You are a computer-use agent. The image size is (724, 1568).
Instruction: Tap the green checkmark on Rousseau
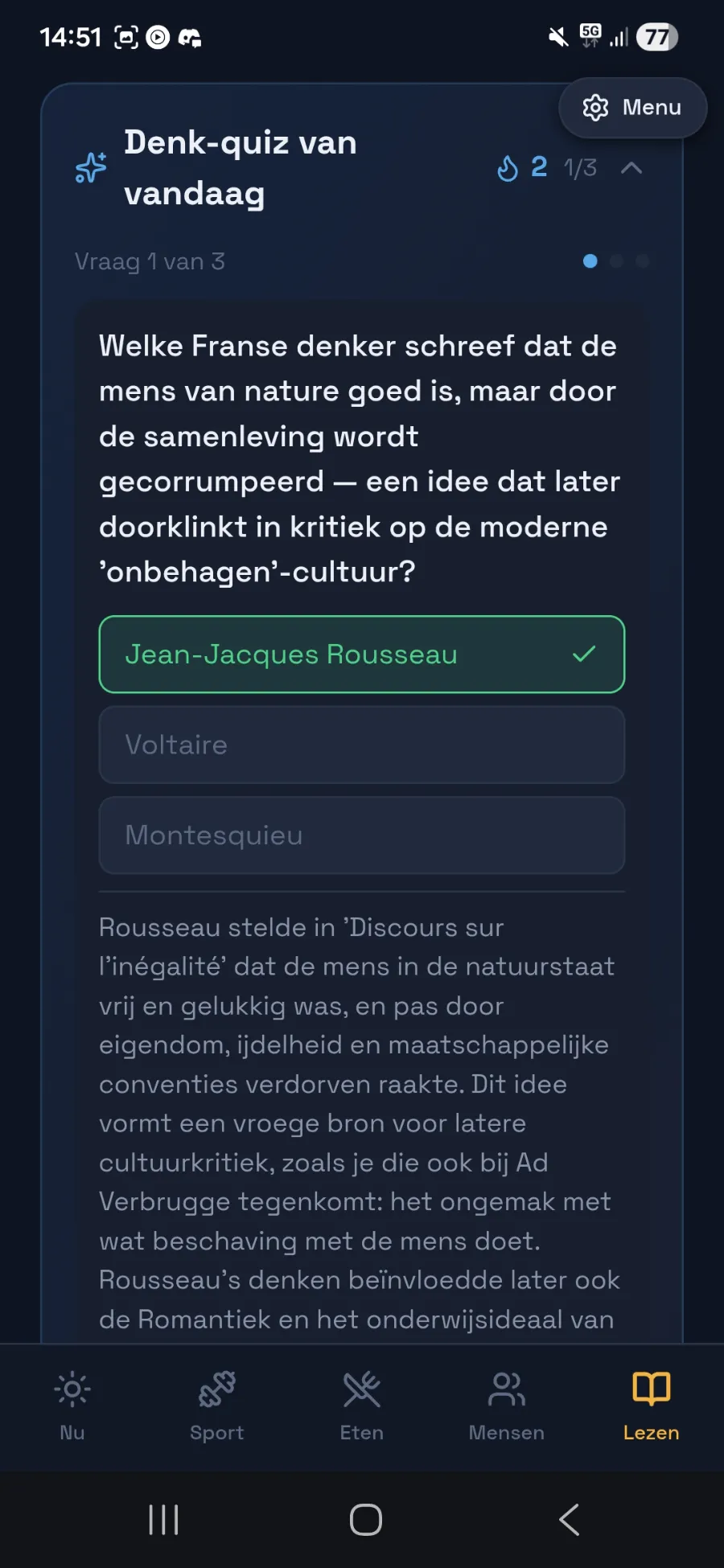(584, 655)
